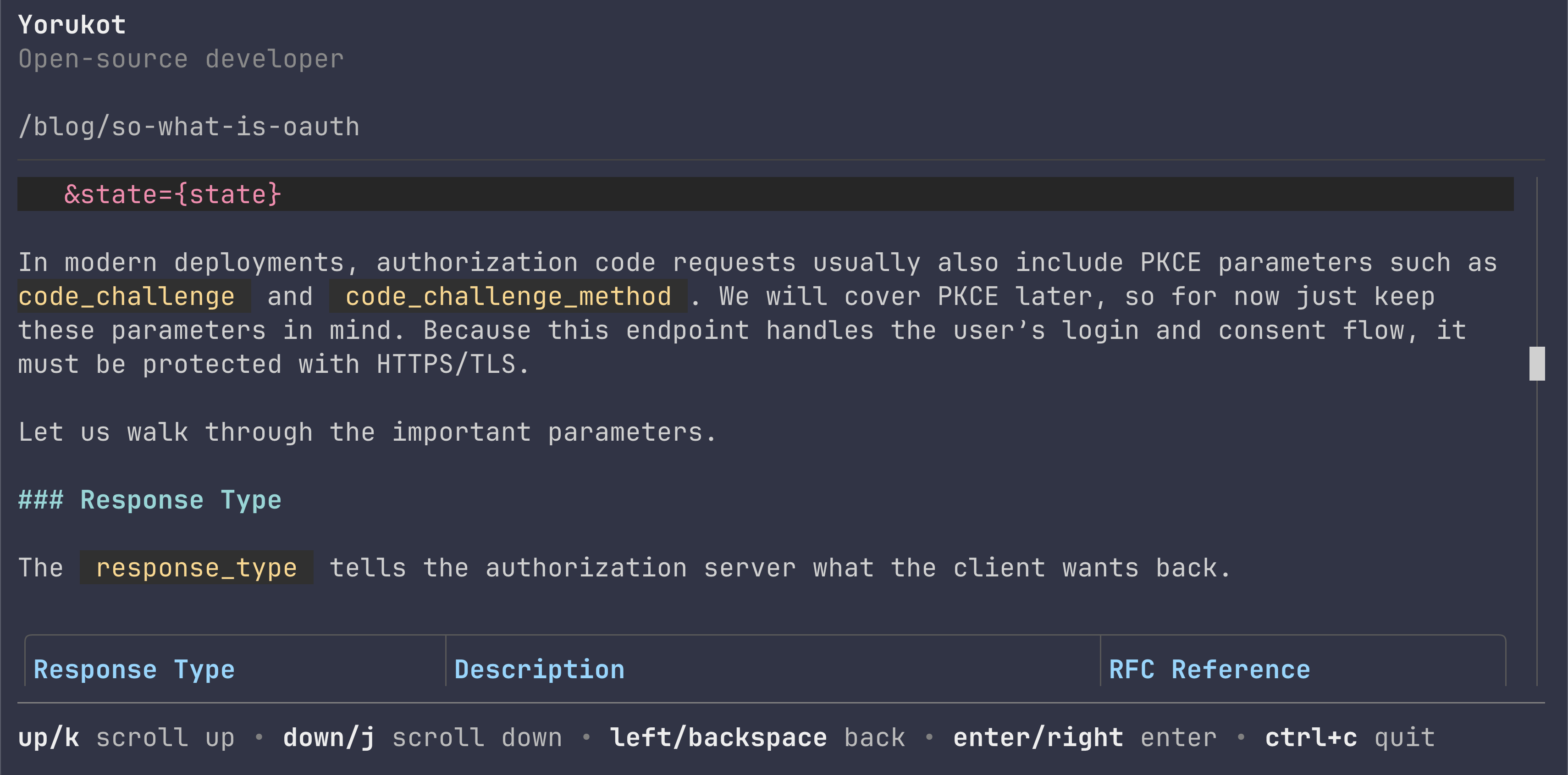
Task: Select the response_type inline code
Action: click(196, 567)
